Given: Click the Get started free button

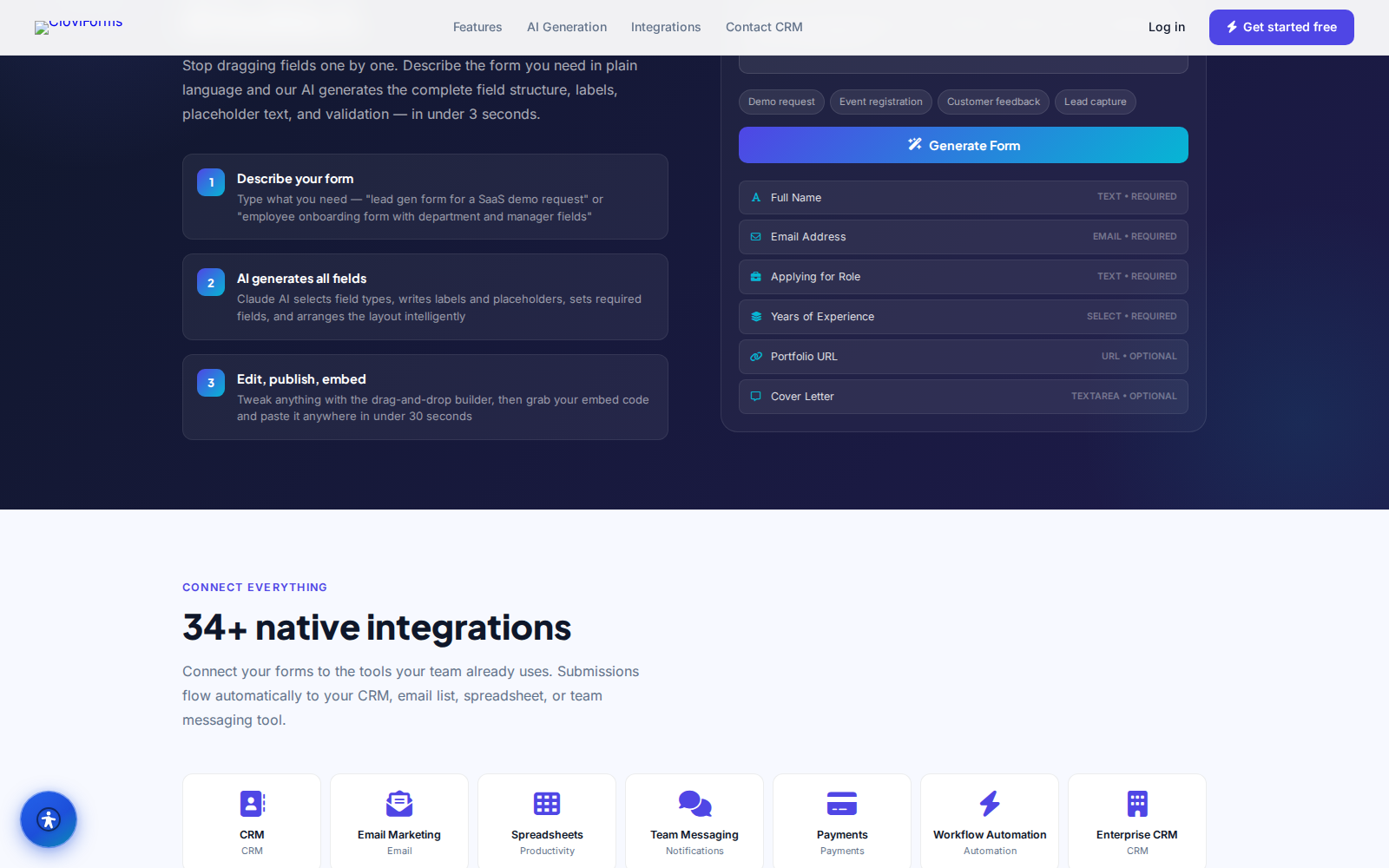Looking at the screenshot, I should click(1281, 27).
